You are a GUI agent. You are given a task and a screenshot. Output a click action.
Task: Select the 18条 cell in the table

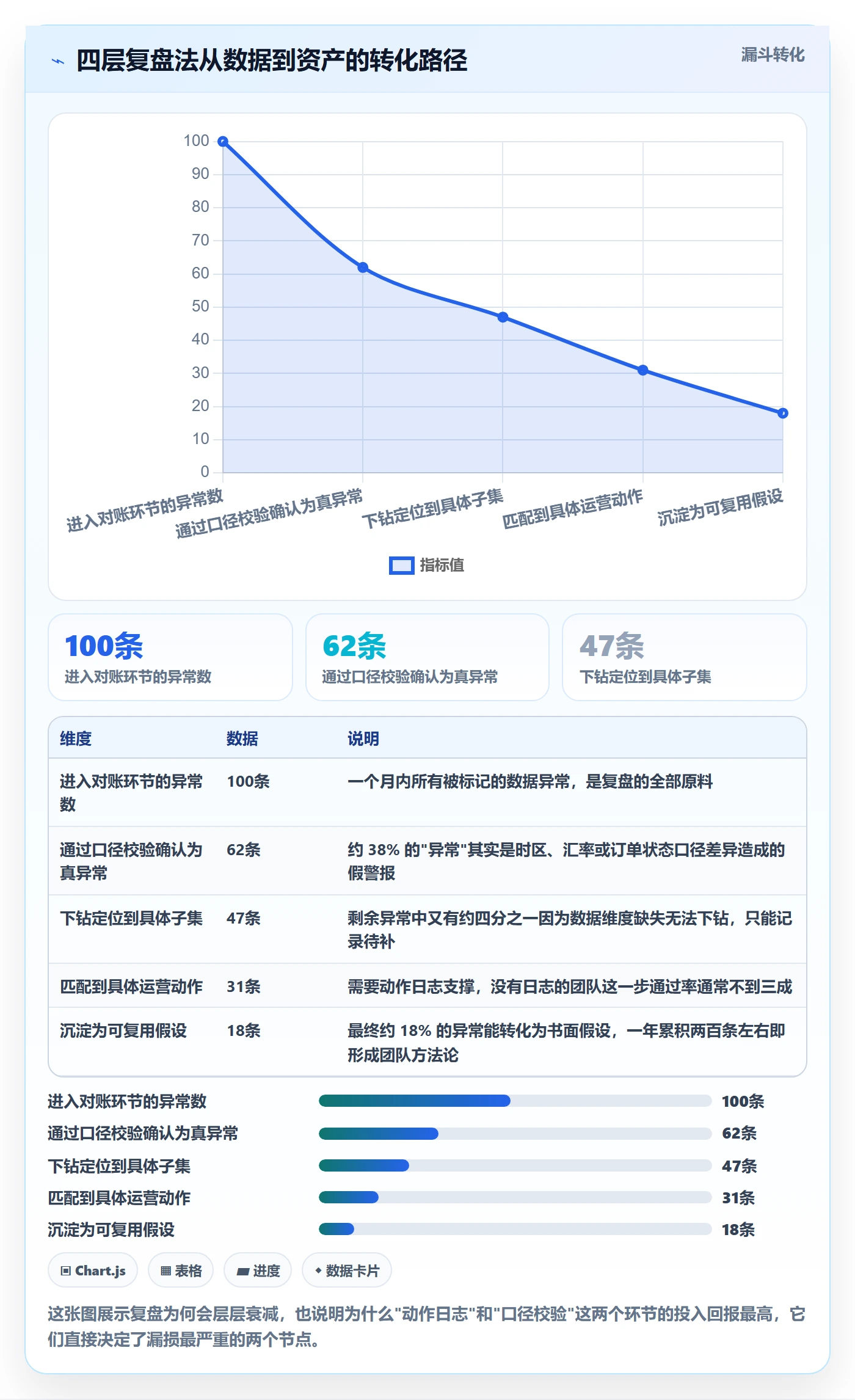(244, 1030)
